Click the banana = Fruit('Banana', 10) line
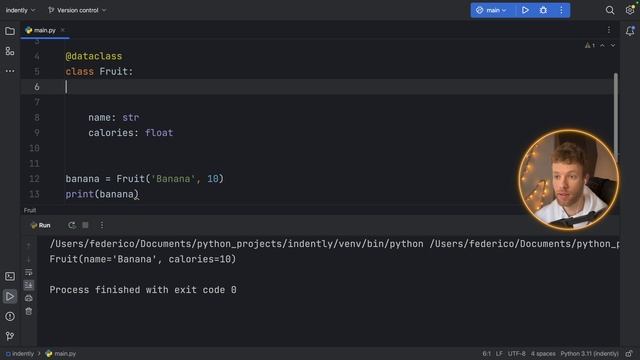Image resolution: width=640 pixels, height=360 pixels. pos(144,179)
